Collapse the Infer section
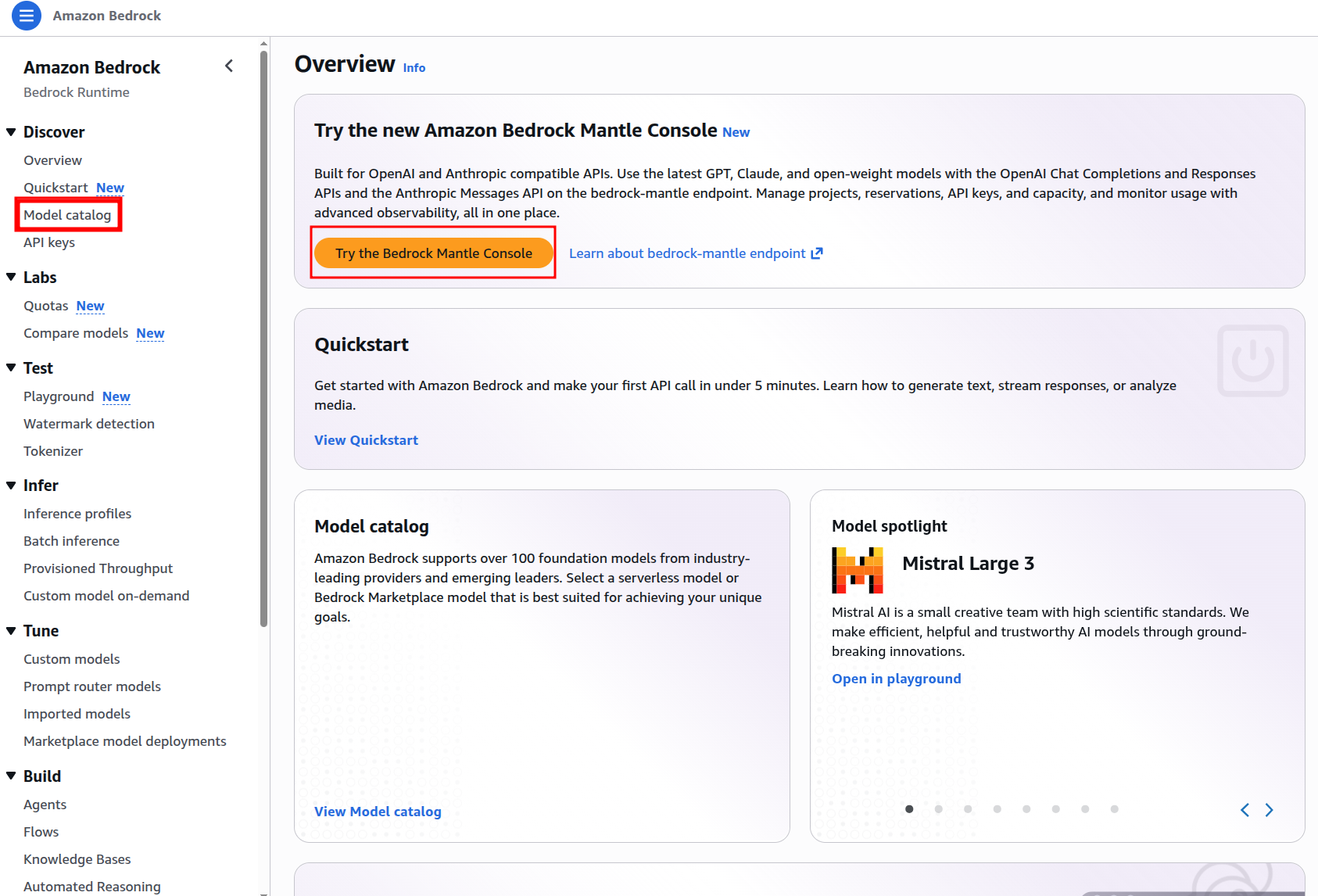The image size is (1318, 896). tap(11, 486)
